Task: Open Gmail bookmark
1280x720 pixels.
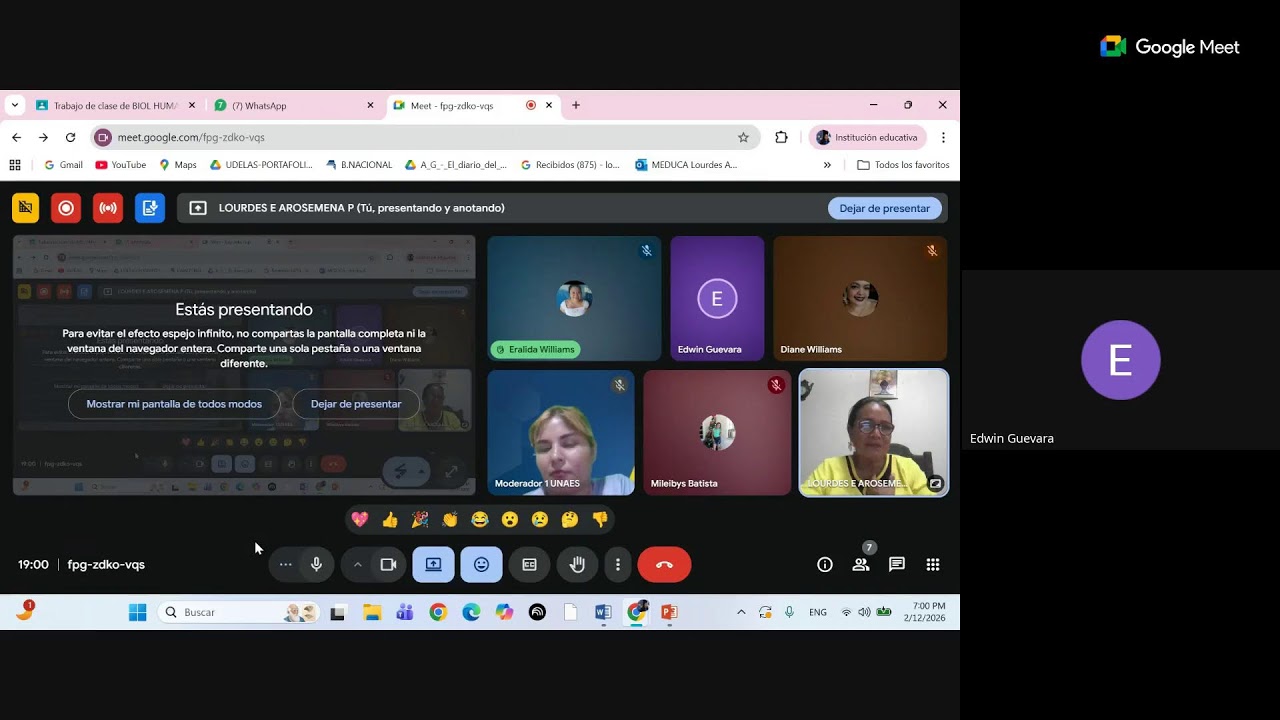Action: point(63,165)
